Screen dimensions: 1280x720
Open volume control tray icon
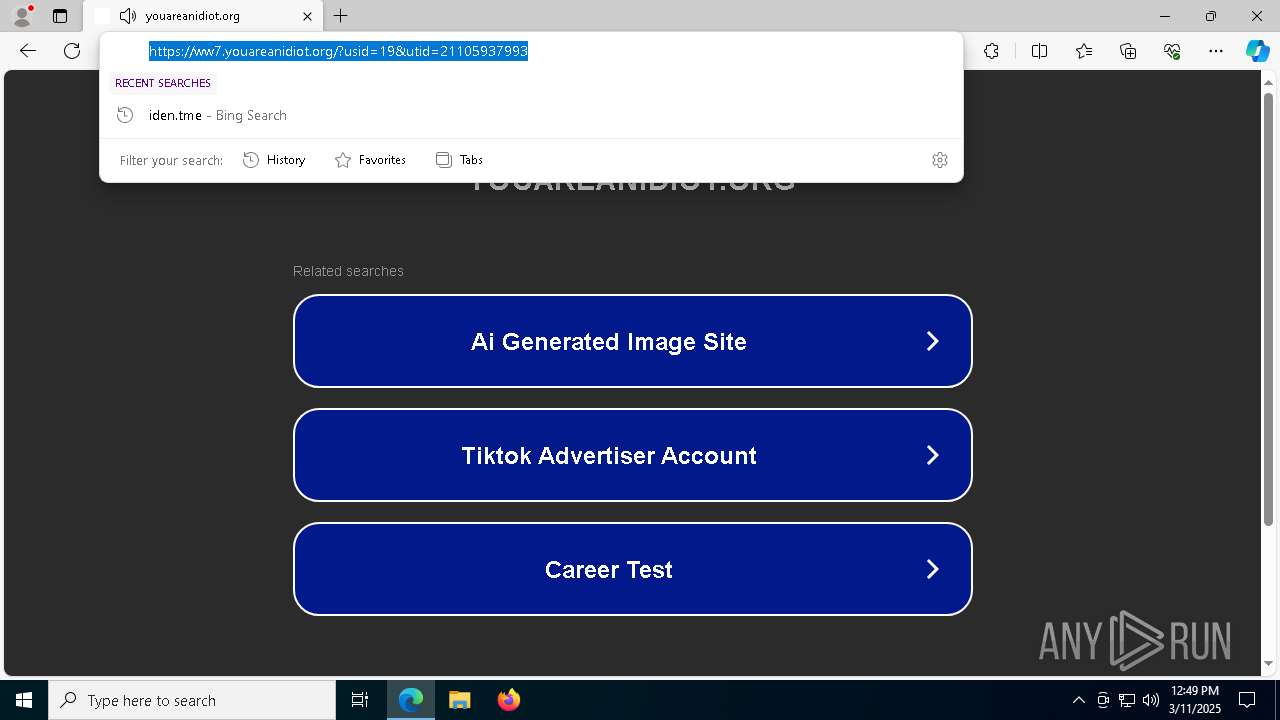[x=1151, y=700]
